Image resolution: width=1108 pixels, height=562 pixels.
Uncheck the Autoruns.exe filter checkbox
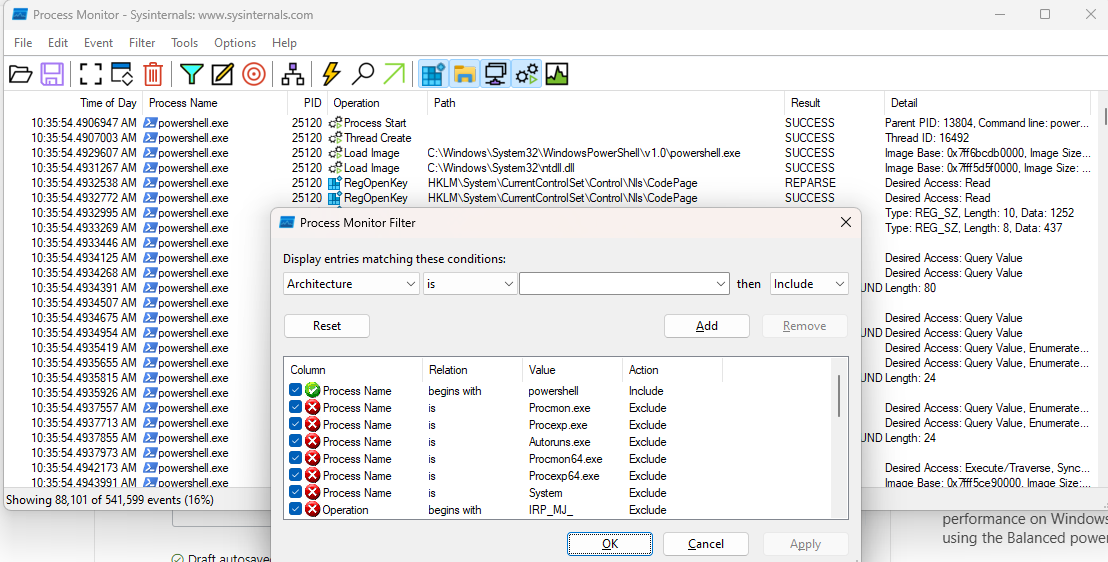(x=295, y=441)
